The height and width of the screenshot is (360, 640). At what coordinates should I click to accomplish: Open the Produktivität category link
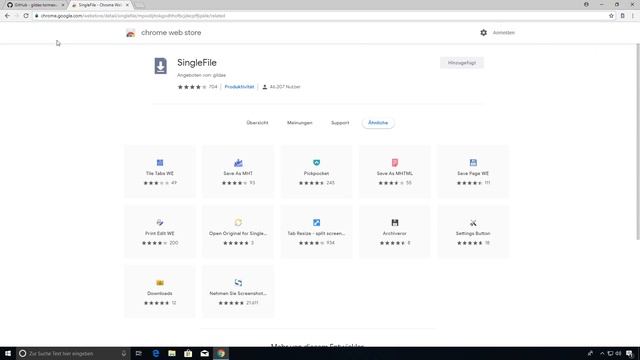point(239,87)
